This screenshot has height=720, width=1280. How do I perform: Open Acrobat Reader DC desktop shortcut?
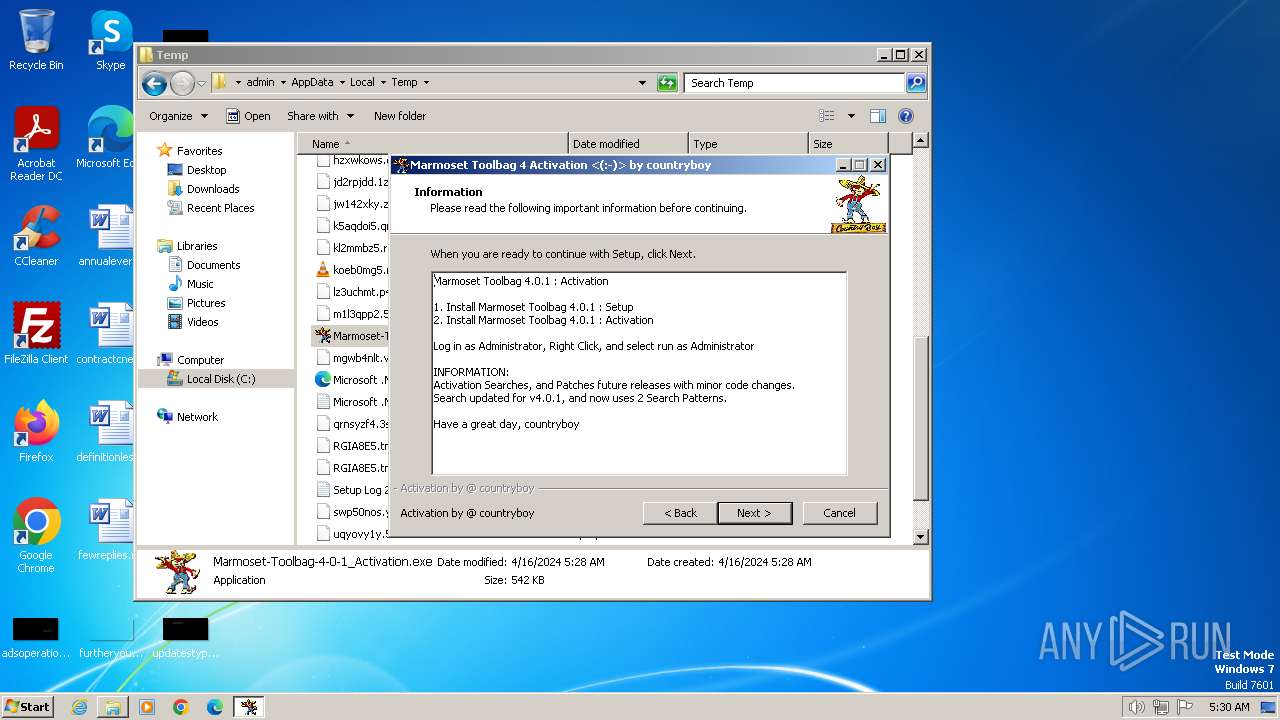pyautogui.click(x=36, y=145)
